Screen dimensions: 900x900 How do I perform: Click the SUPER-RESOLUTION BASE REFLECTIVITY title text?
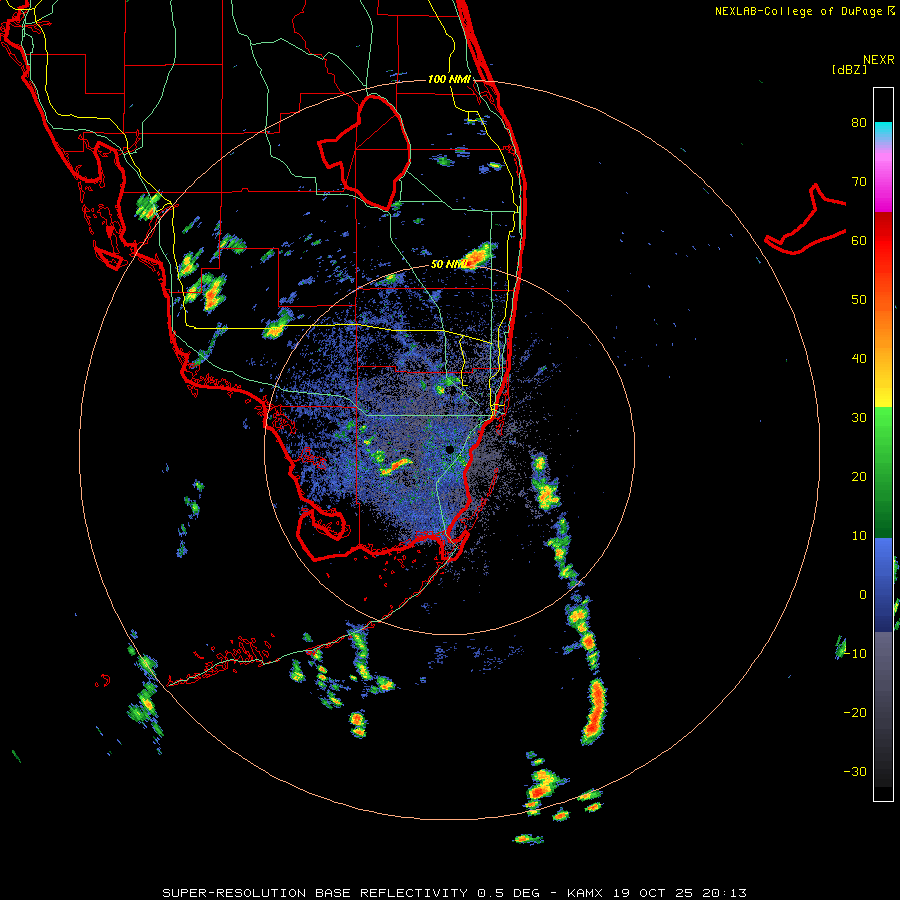315,893
